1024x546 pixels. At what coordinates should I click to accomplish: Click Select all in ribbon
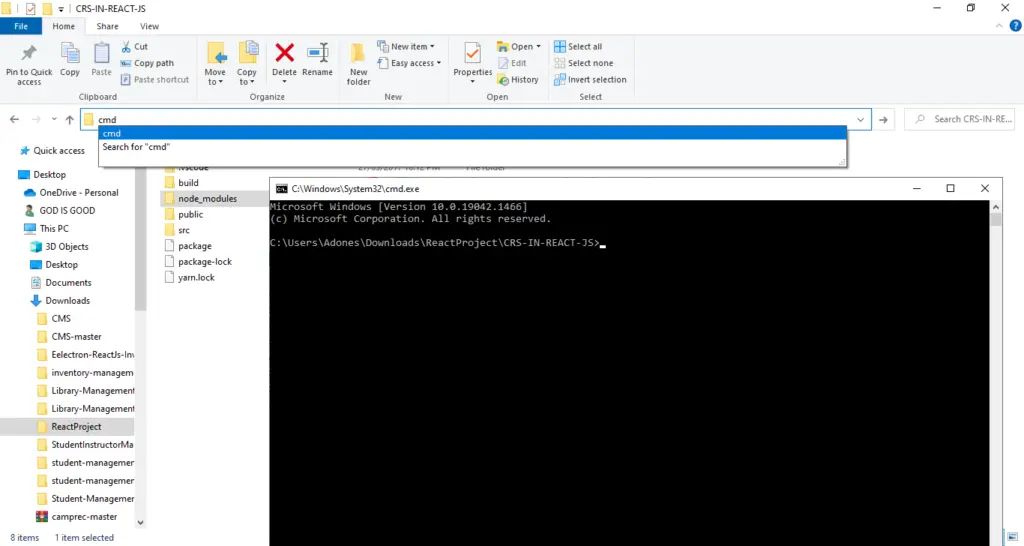pyautogui.click(x=584, y=47)
